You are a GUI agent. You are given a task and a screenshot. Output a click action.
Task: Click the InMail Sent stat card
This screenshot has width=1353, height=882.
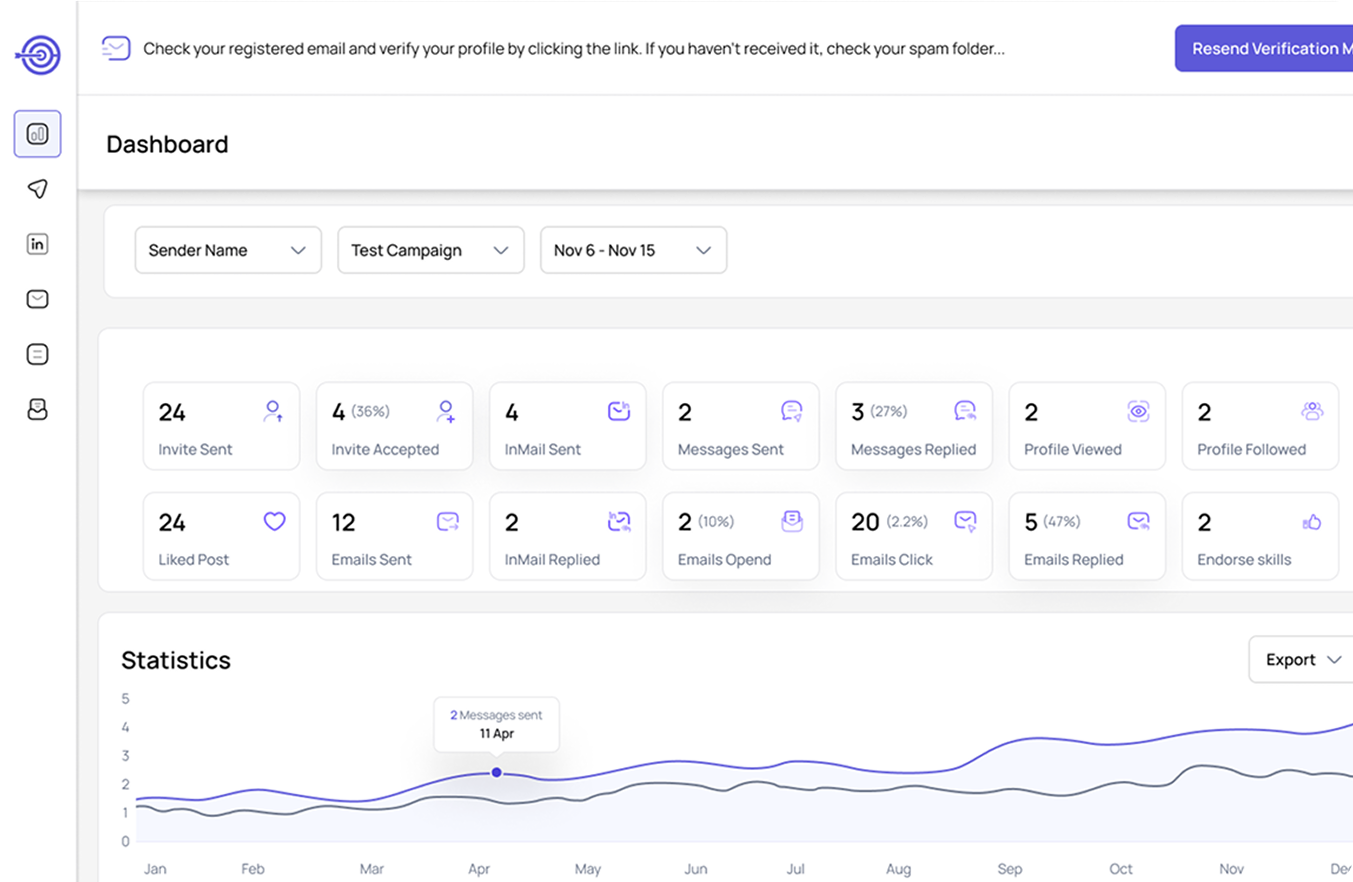(x=567, y=426)
